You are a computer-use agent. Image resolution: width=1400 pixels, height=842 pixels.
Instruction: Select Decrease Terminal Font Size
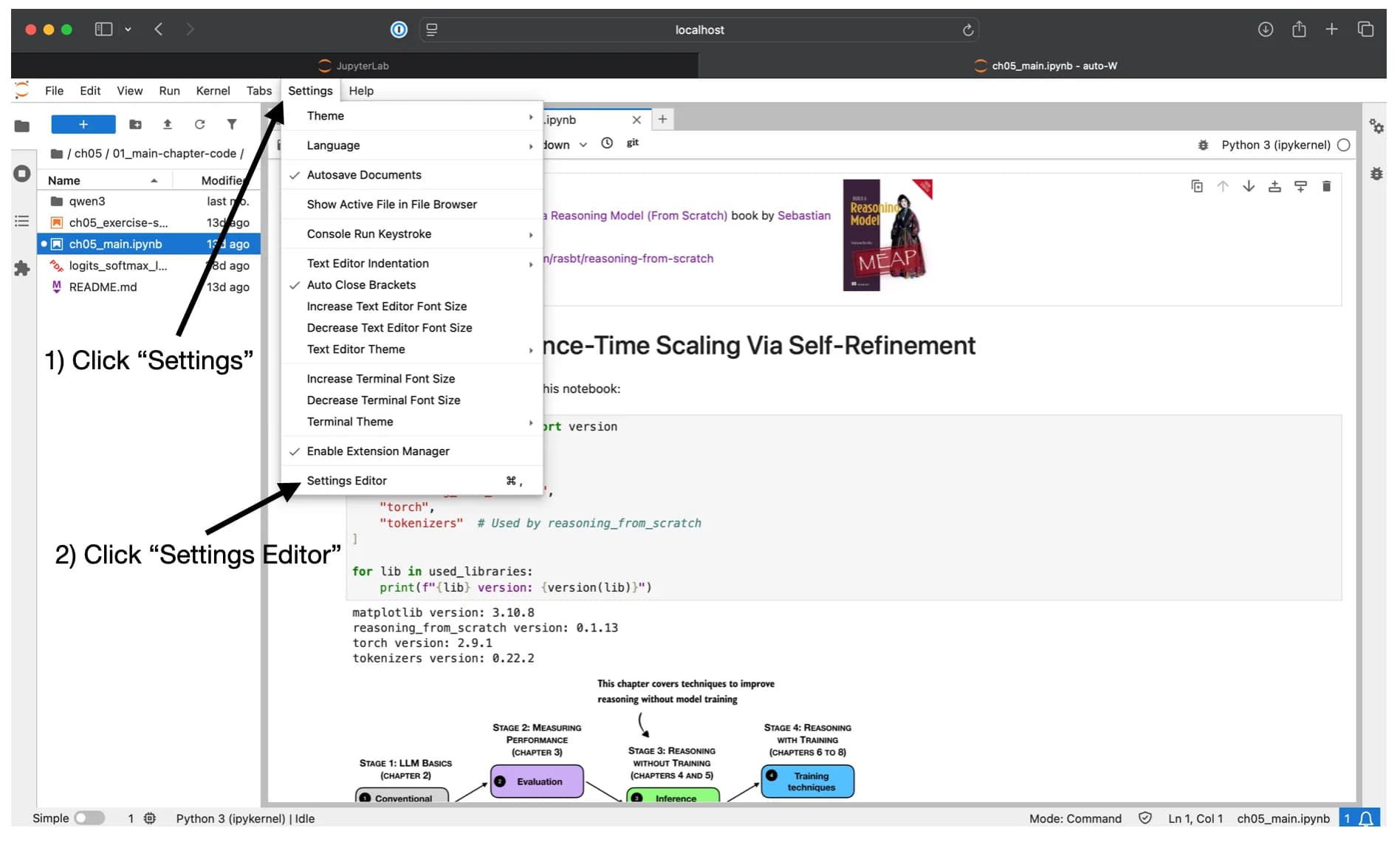click(412, 400)
